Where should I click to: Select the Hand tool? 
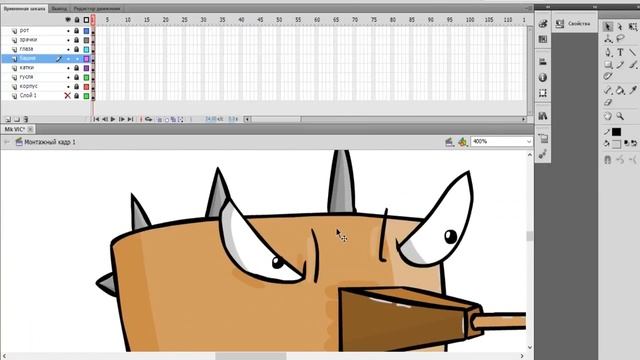point(608,116)
